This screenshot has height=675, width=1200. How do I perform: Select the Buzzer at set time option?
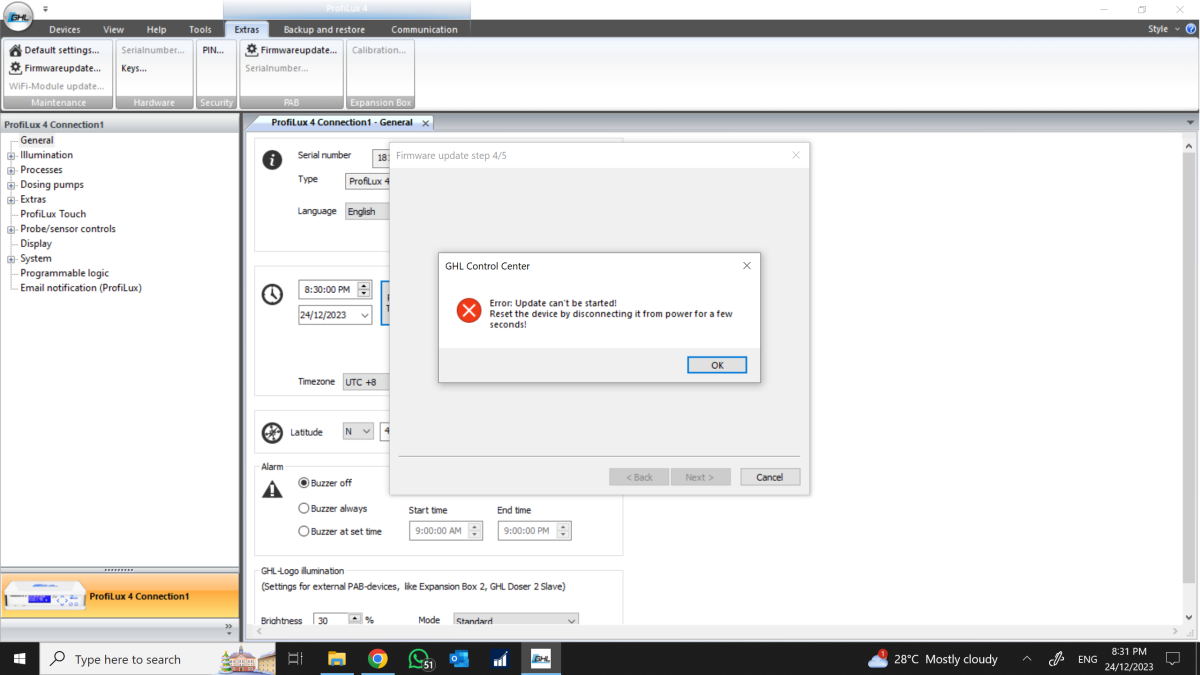[304, 532]
